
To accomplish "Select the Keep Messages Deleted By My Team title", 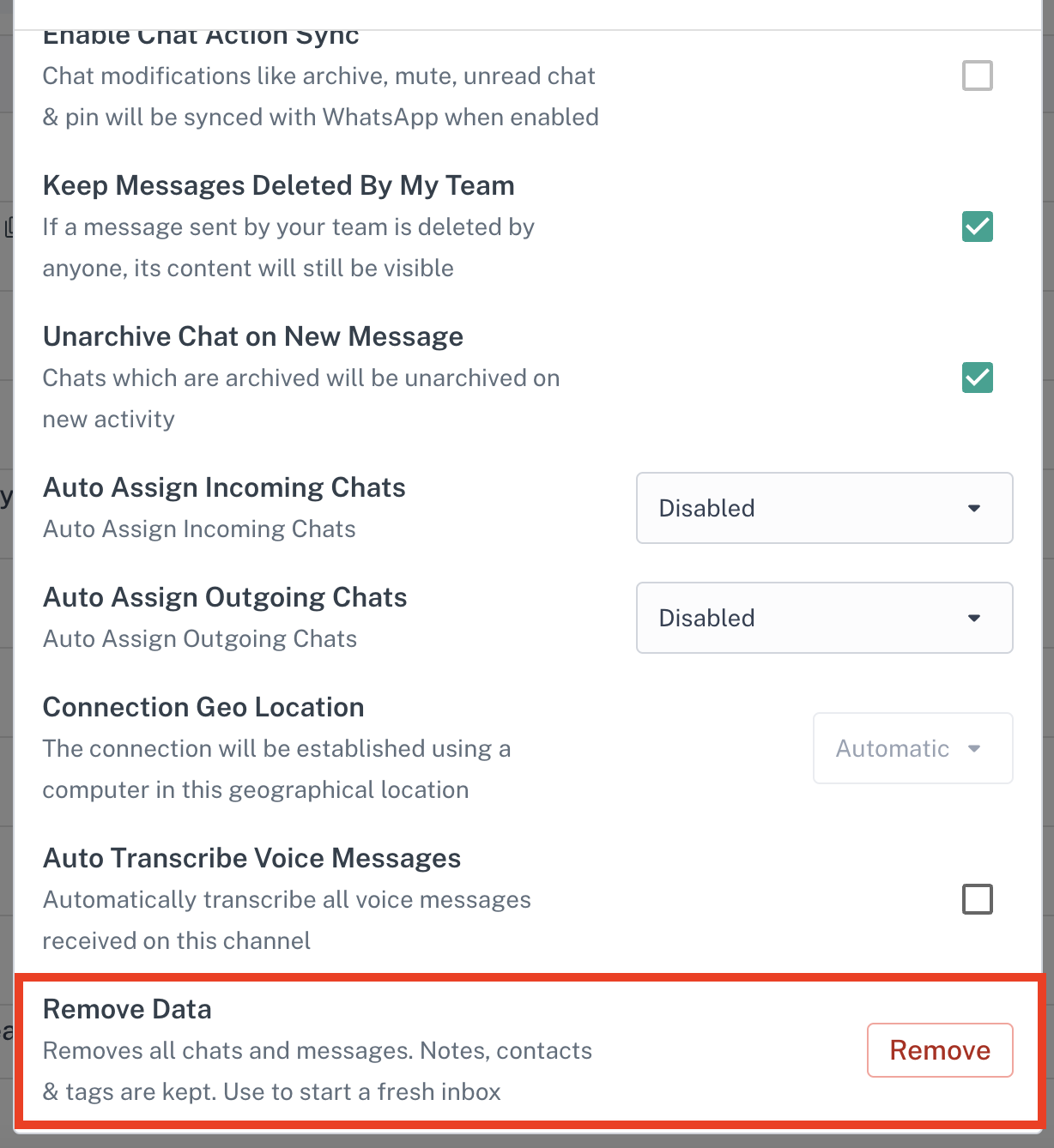I will [x=278, y=185].
